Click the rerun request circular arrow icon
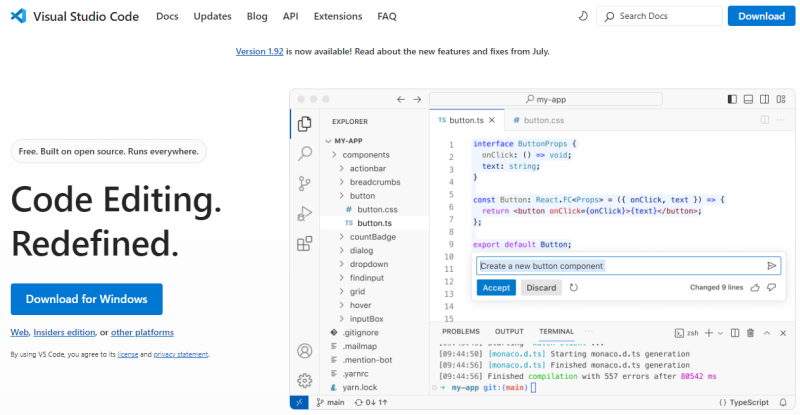Viewport: 800px width, 415px height. coord(573,288)
